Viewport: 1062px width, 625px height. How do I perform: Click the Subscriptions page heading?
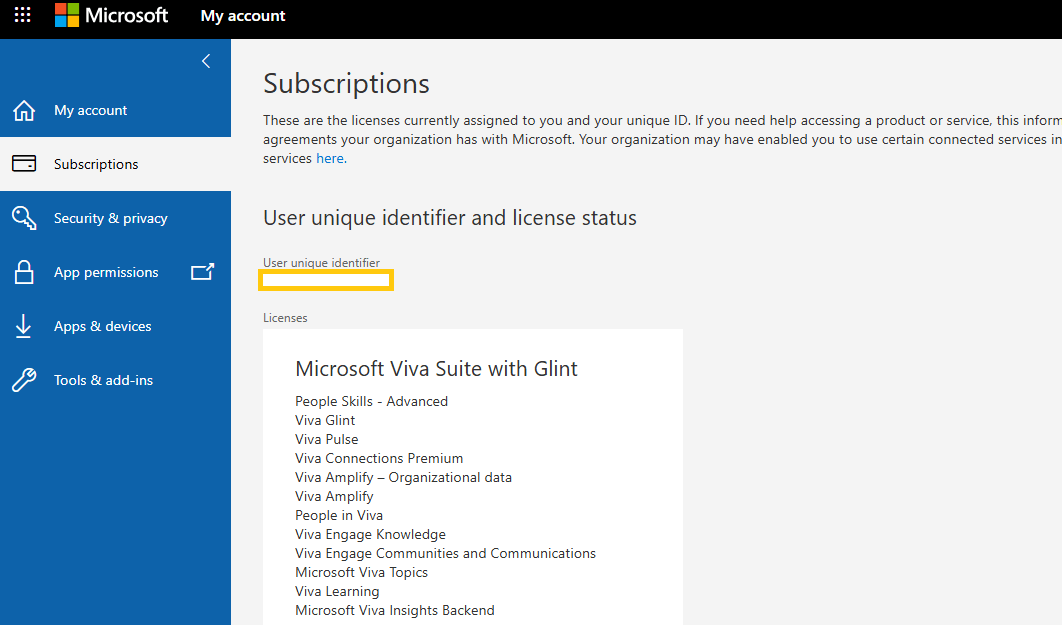tap(346, 83)
